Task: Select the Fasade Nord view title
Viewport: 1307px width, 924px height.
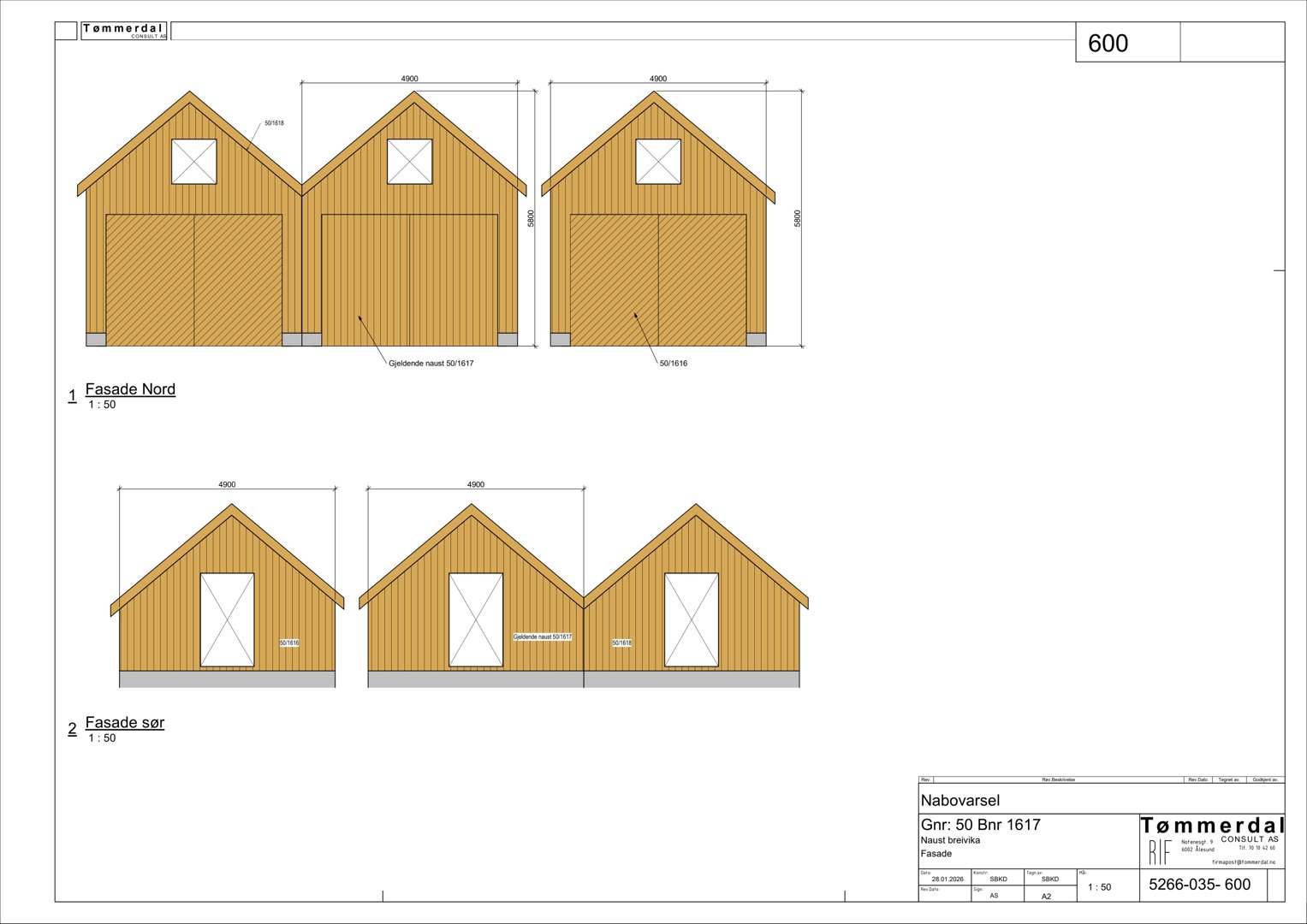Action: (x=130, y=389)
